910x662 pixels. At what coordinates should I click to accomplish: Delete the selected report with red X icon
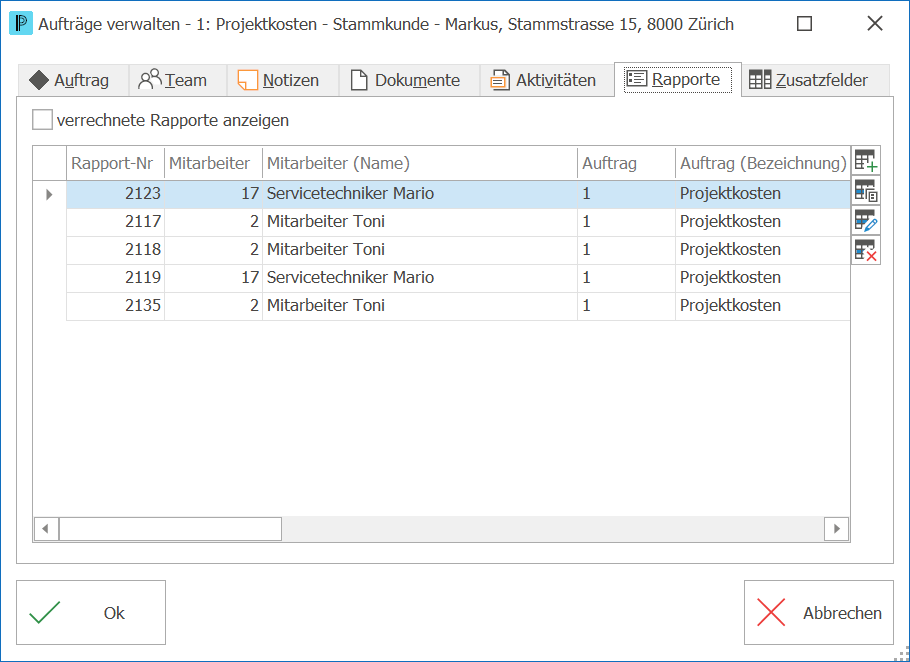(866, 251)
